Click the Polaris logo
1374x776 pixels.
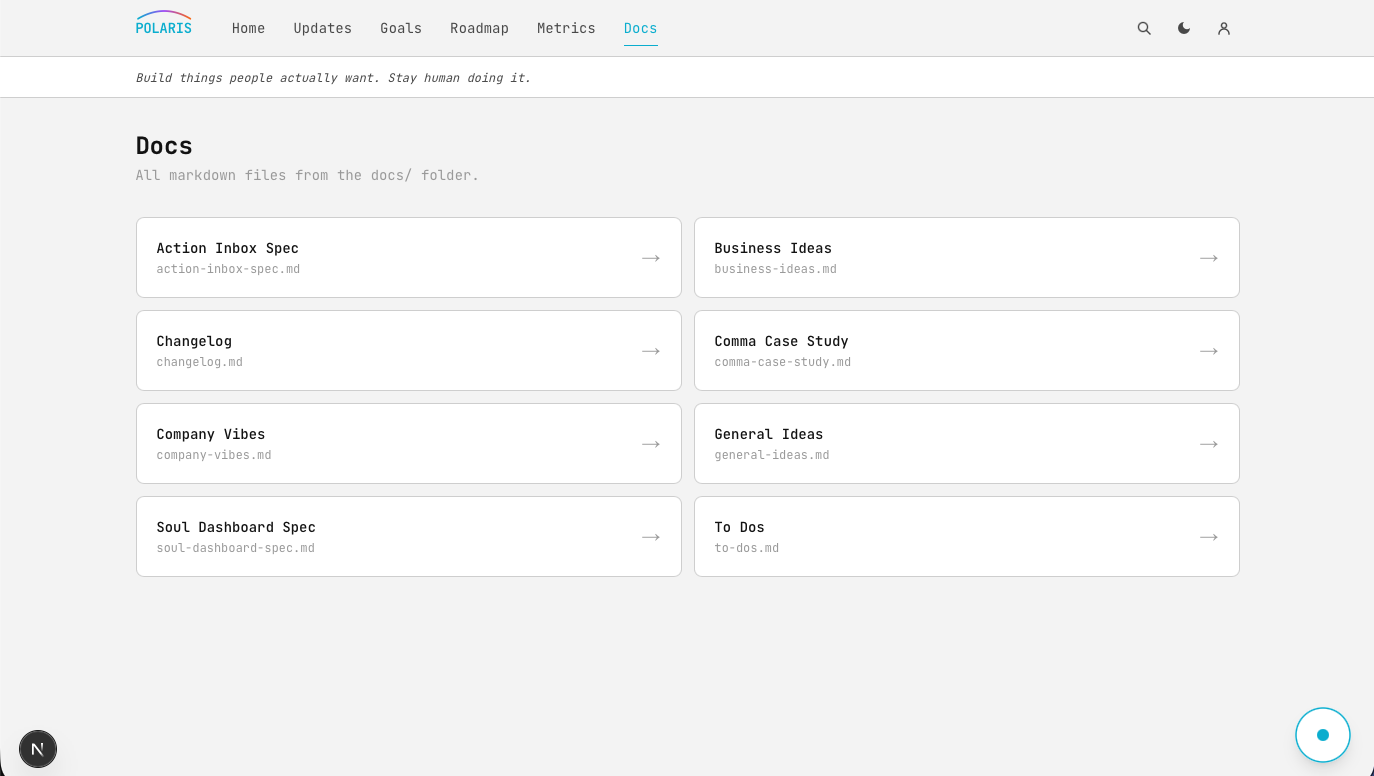pos(164,24)
